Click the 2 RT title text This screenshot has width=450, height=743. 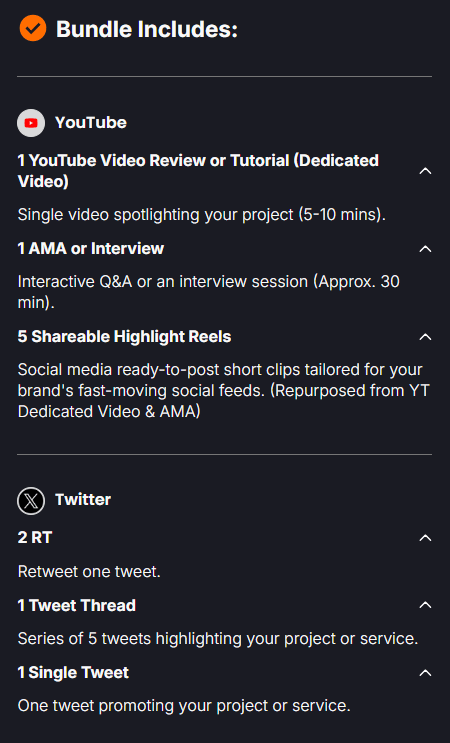(35, 537)
